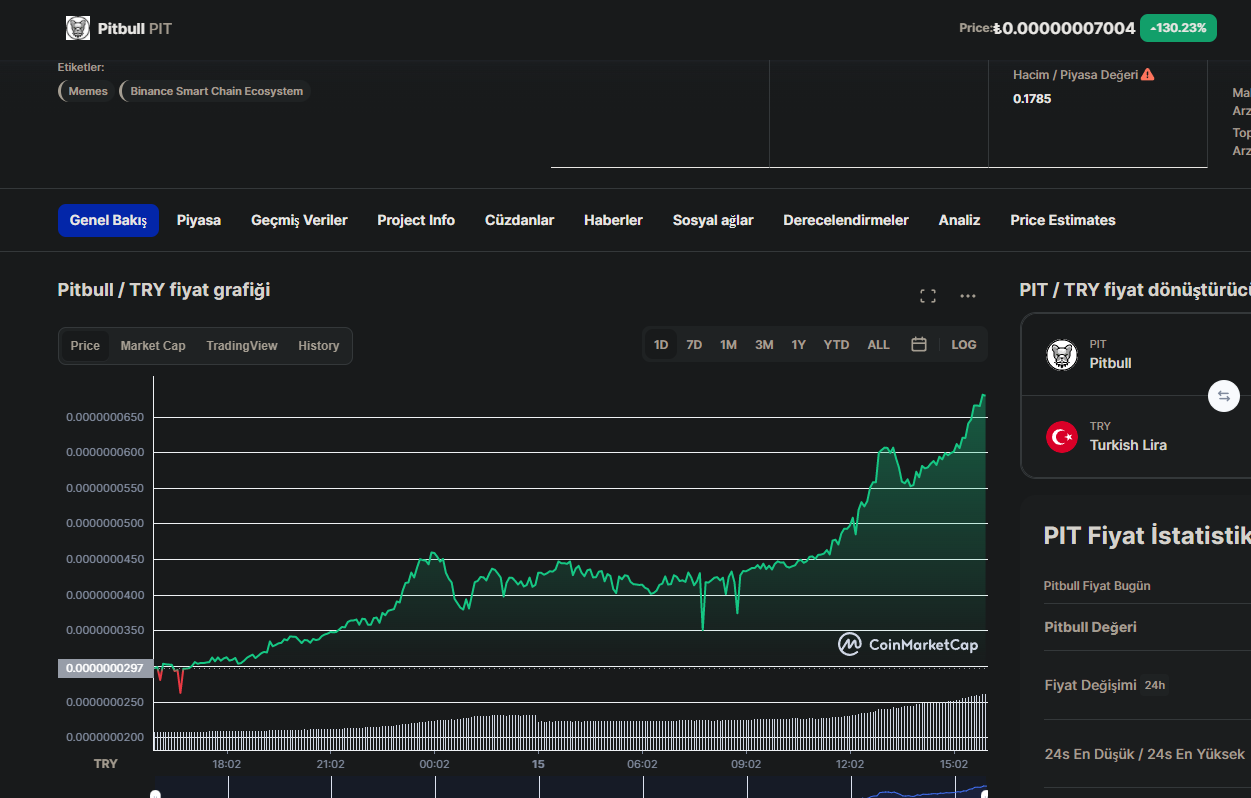Open the fullscreen chart icon

[928, 296]
